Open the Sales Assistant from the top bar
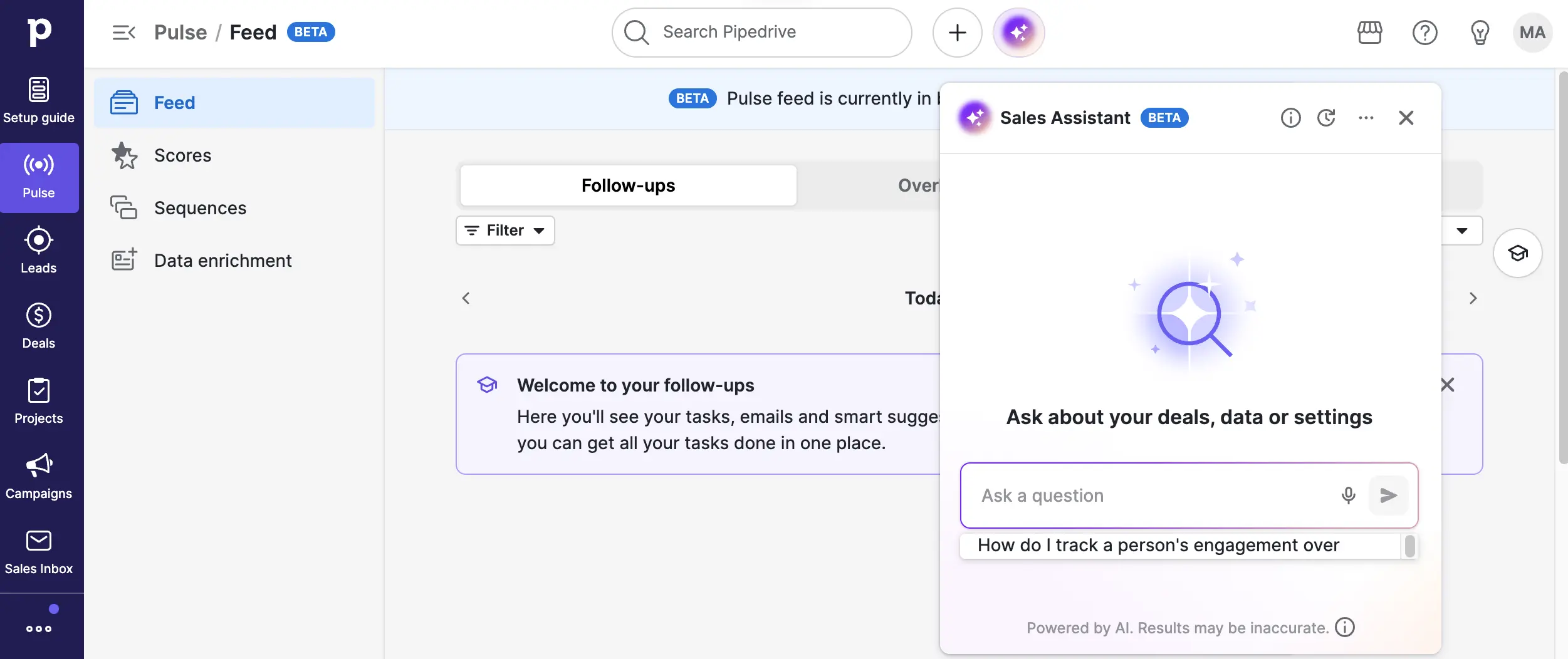Viewport: 1568px width, 659px height. [x=1018, y=32]
